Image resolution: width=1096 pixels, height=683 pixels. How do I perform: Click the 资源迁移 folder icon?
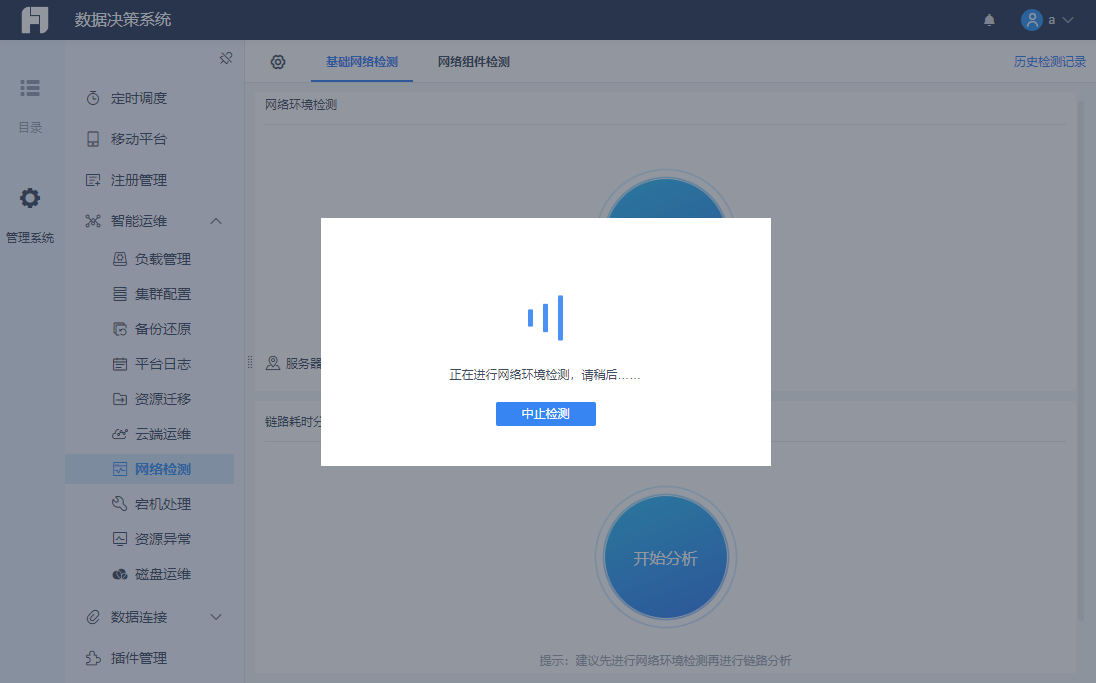[x=120, y=399]
